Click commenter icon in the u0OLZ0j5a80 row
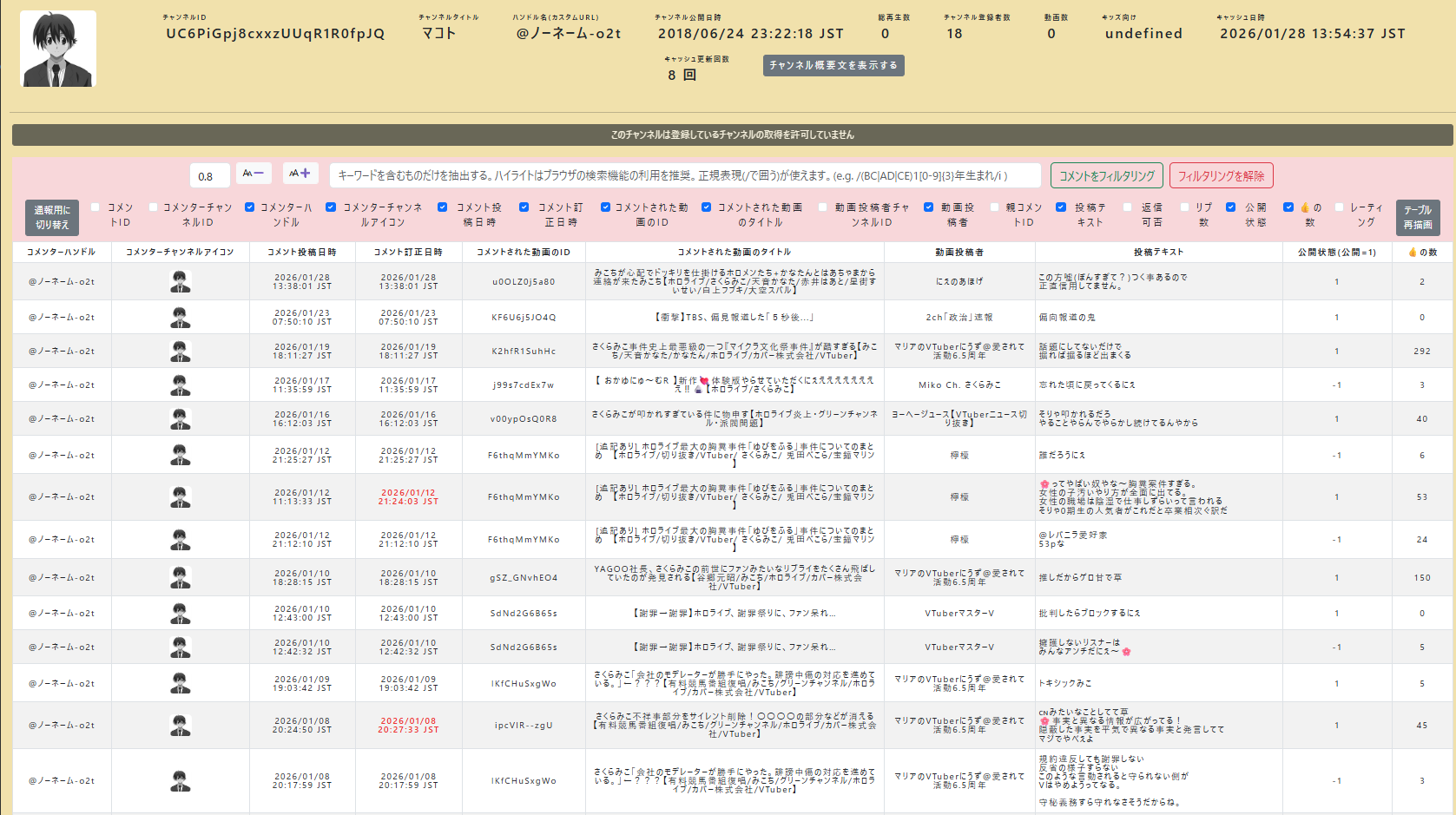 (180, 281)
